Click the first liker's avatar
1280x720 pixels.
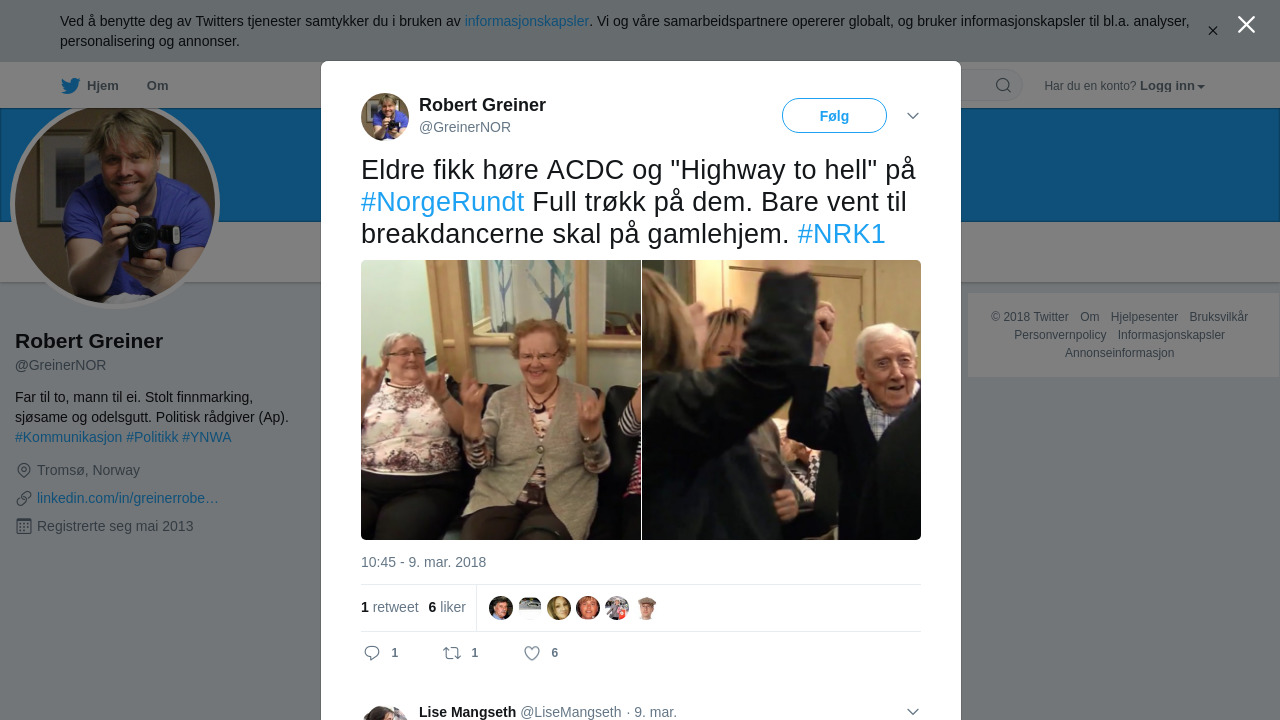point(501,608)
